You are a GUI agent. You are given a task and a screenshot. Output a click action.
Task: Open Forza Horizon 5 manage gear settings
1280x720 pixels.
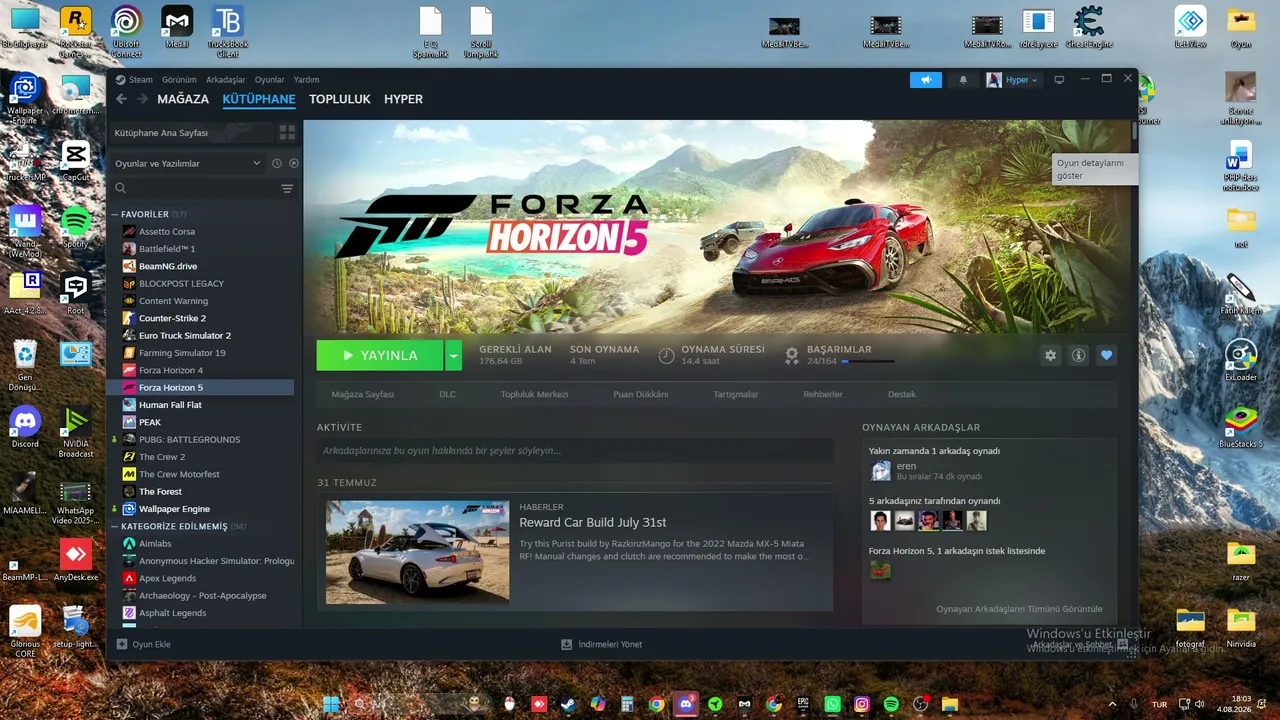[1050, 355]
